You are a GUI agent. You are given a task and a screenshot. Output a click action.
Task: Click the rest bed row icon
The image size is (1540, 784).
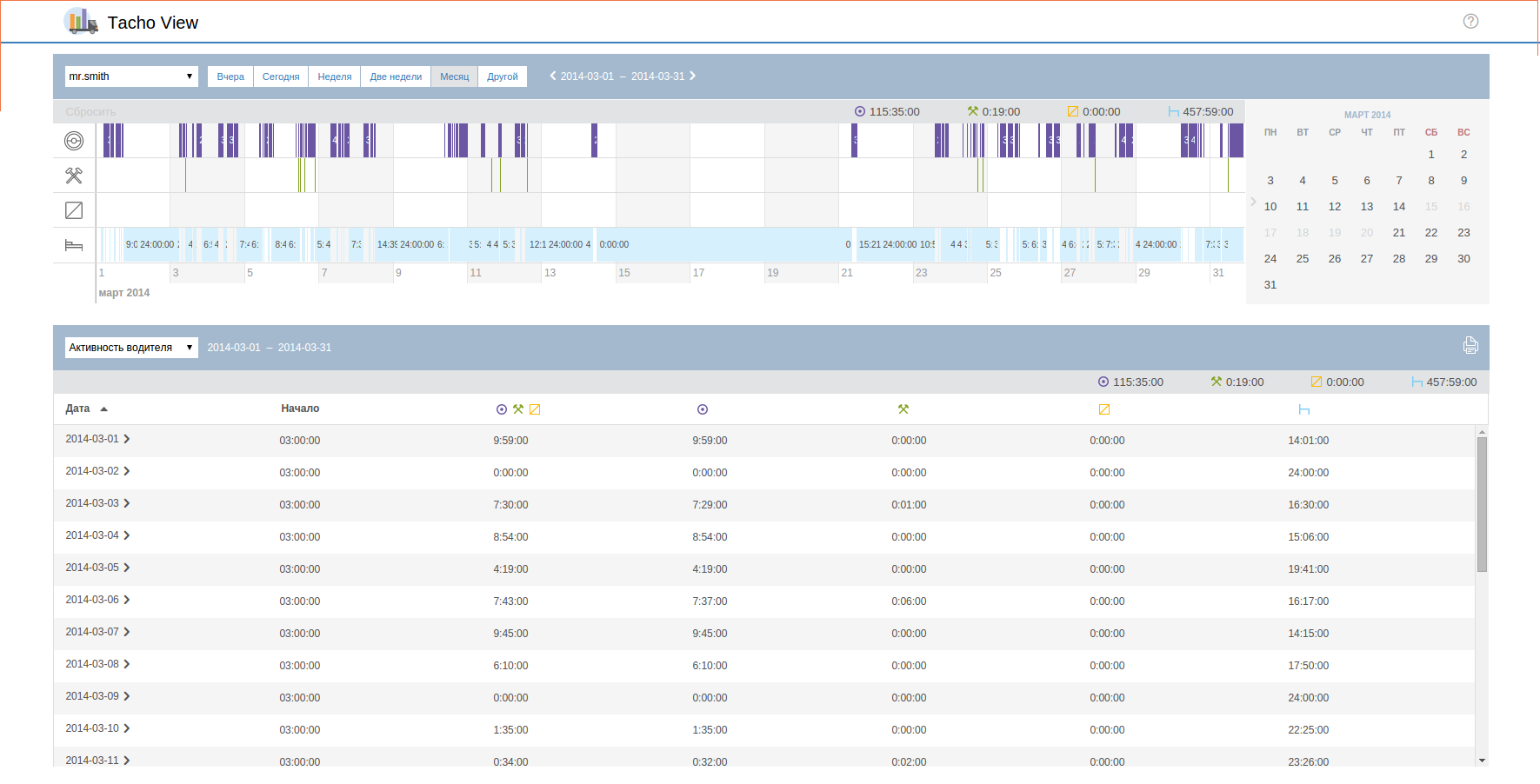[x=74, y=246]
